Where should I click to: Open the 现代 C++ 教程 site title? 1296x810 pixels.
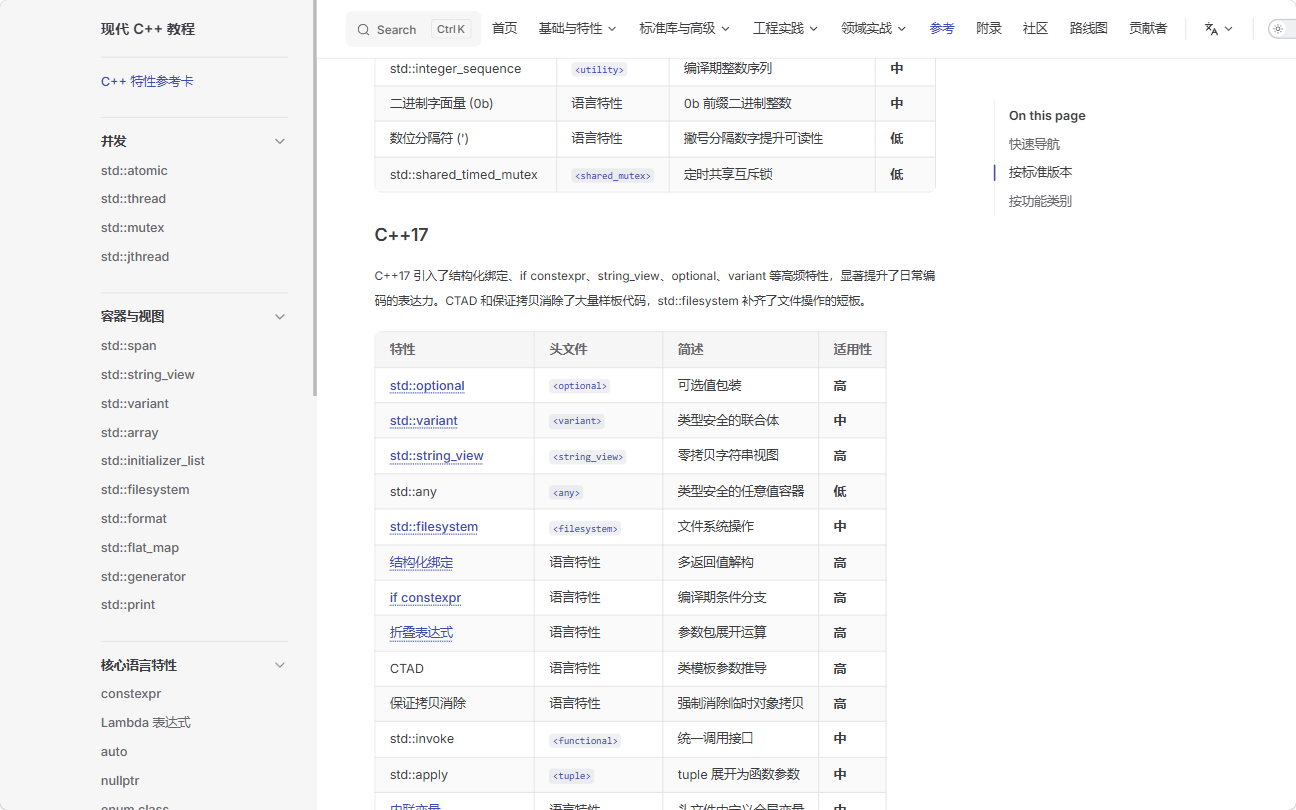(148, 29)
